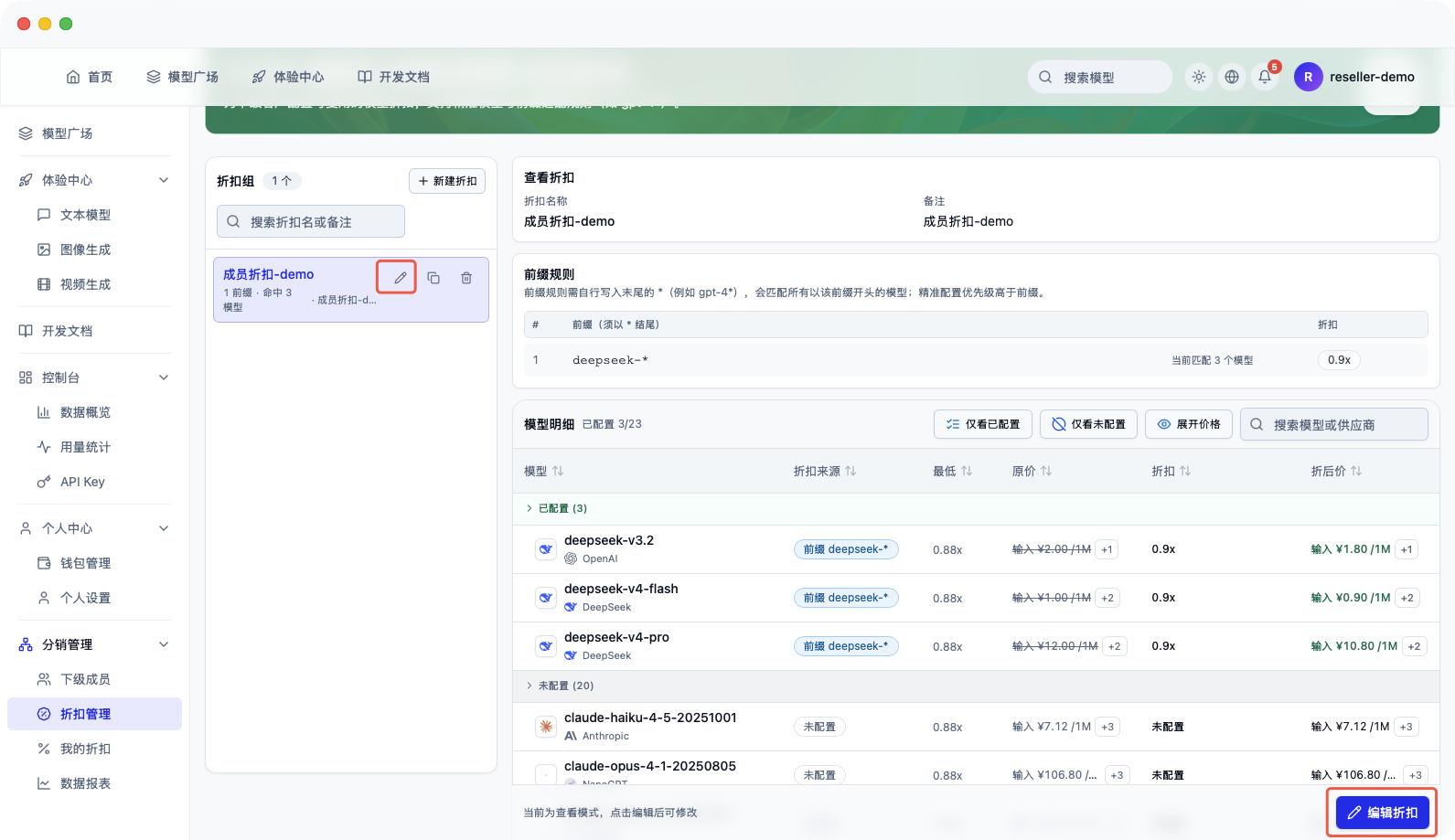Select 折扣管理 in sidebar
Viewport: 1455px width, 840px height.
(x=95, y=714)
